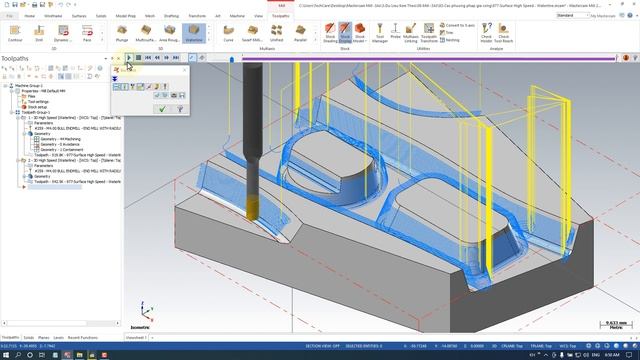The height and width of the screenshot is (360, 640).
Task: Switch to the Levels manager tab
Action: pyautogui.click(x=58, y=338)
